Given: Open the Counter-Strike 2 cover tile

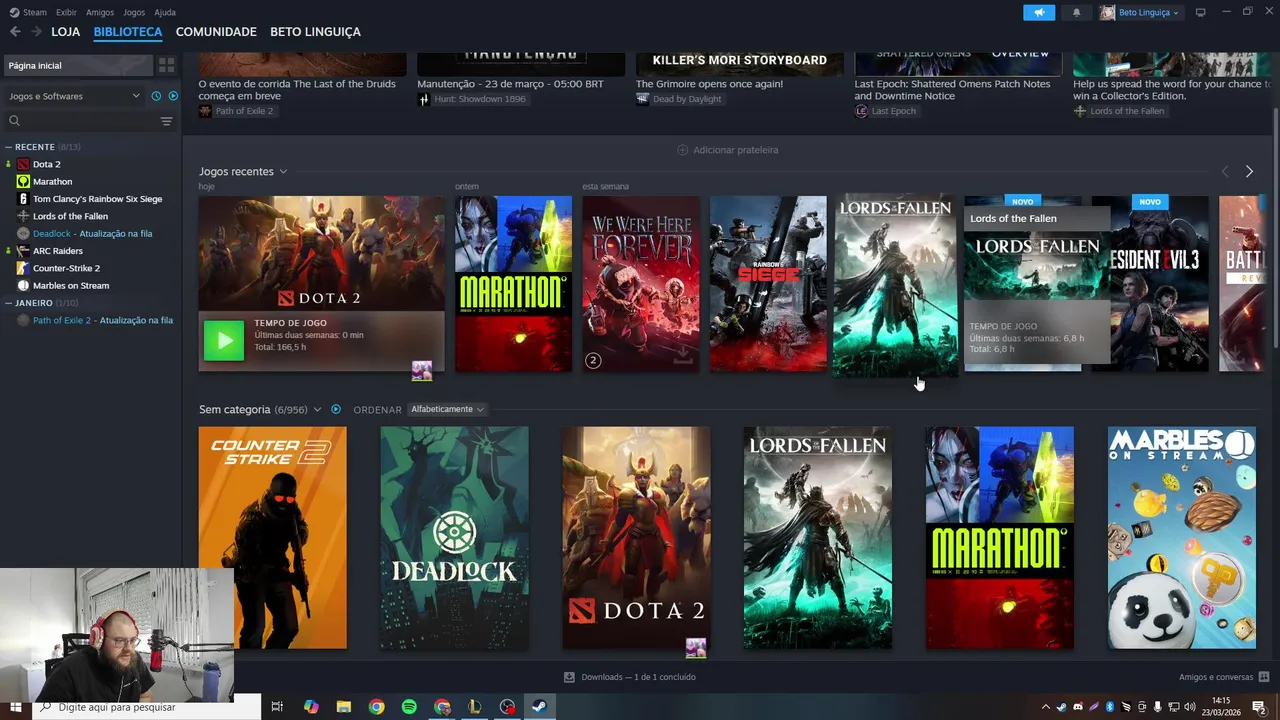Looking at the screenshot, I should tap(272, 538).
